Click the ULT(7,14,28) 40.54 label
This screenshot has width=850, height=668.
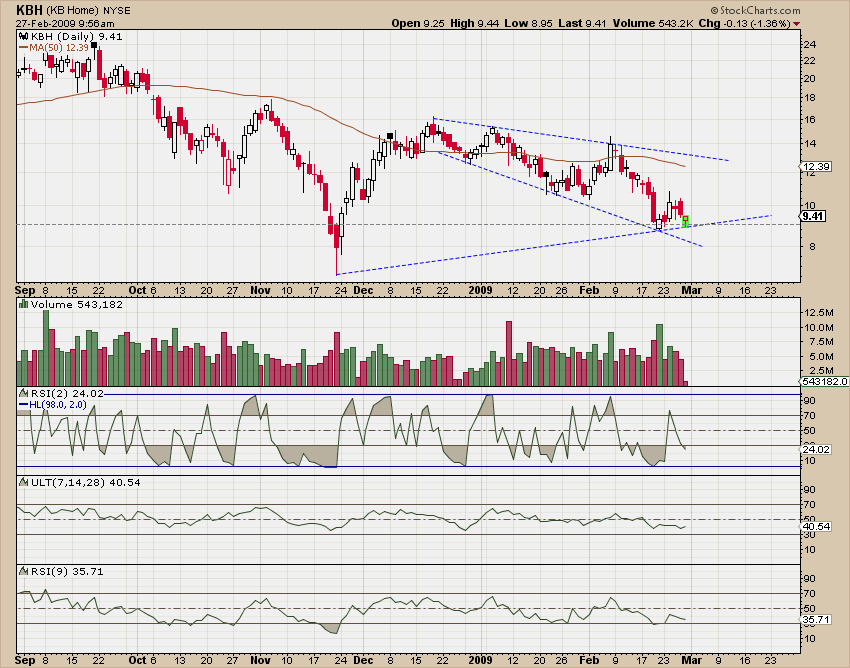point(86,482)
